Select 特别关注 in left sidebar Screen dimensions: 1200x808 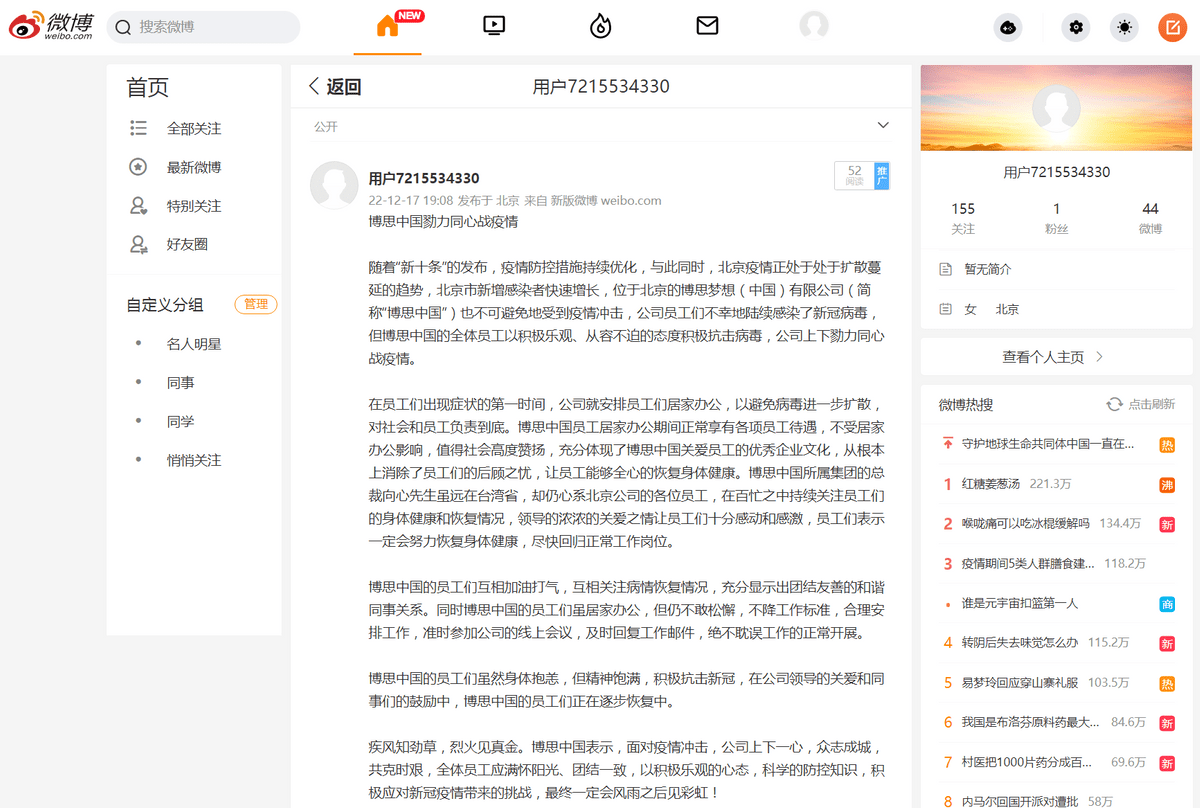[x=193, y=206]
